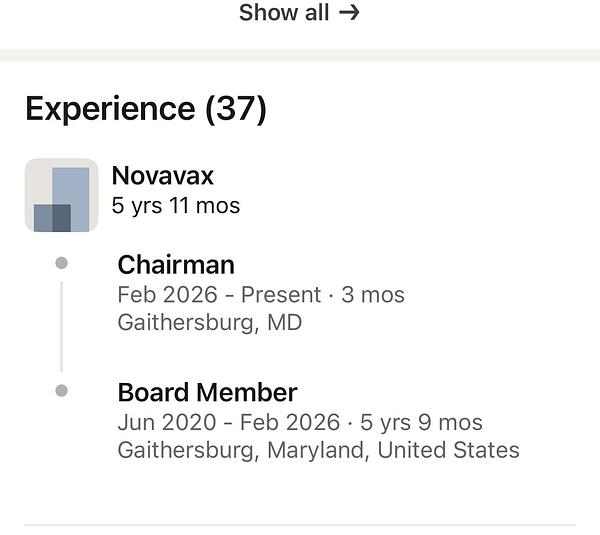The width and height of the screenshot is (600, 535).
Task: Click the timeline dot beside Board Member
Action: pyautogui.click(x=62, y=390)
